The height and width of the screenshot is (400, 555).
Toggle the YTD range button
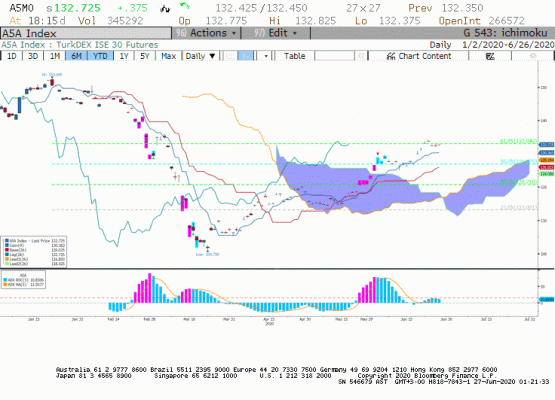[x=100, y=56]
